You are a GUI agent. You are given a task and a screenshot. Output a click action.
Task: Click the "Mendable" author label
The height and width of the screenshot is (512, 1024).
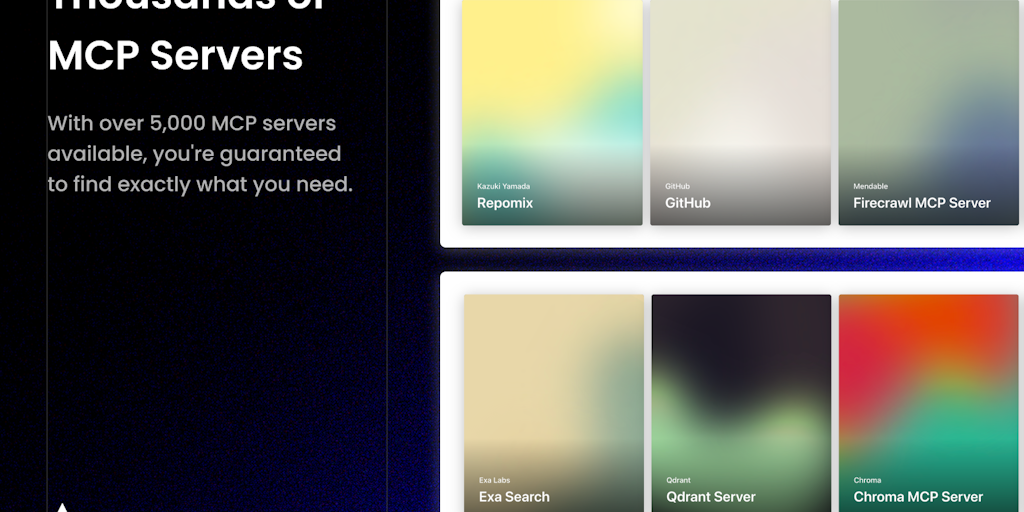[871, 186]
